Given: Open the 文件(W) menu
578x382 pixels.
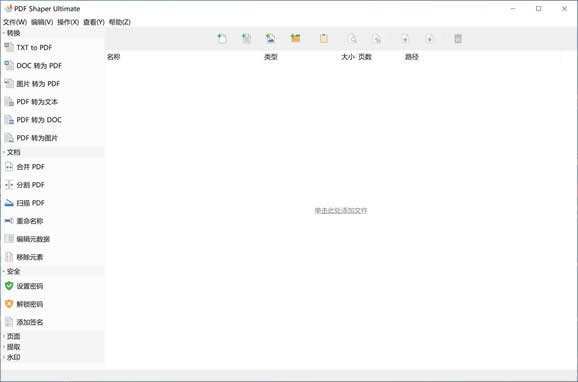Looking at the screenshot, I should 15,22.
